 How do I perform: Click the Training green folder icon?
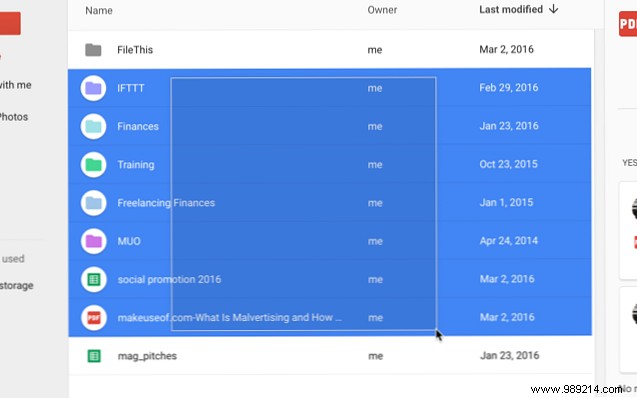click(93, 164)
